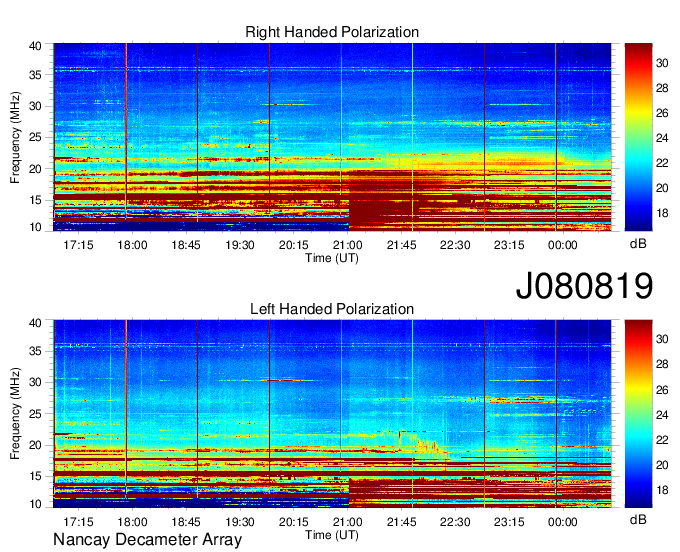Click the 18:45 time tick under Left Handed plot
Screen dimensions: 680x552
point(186,522)
